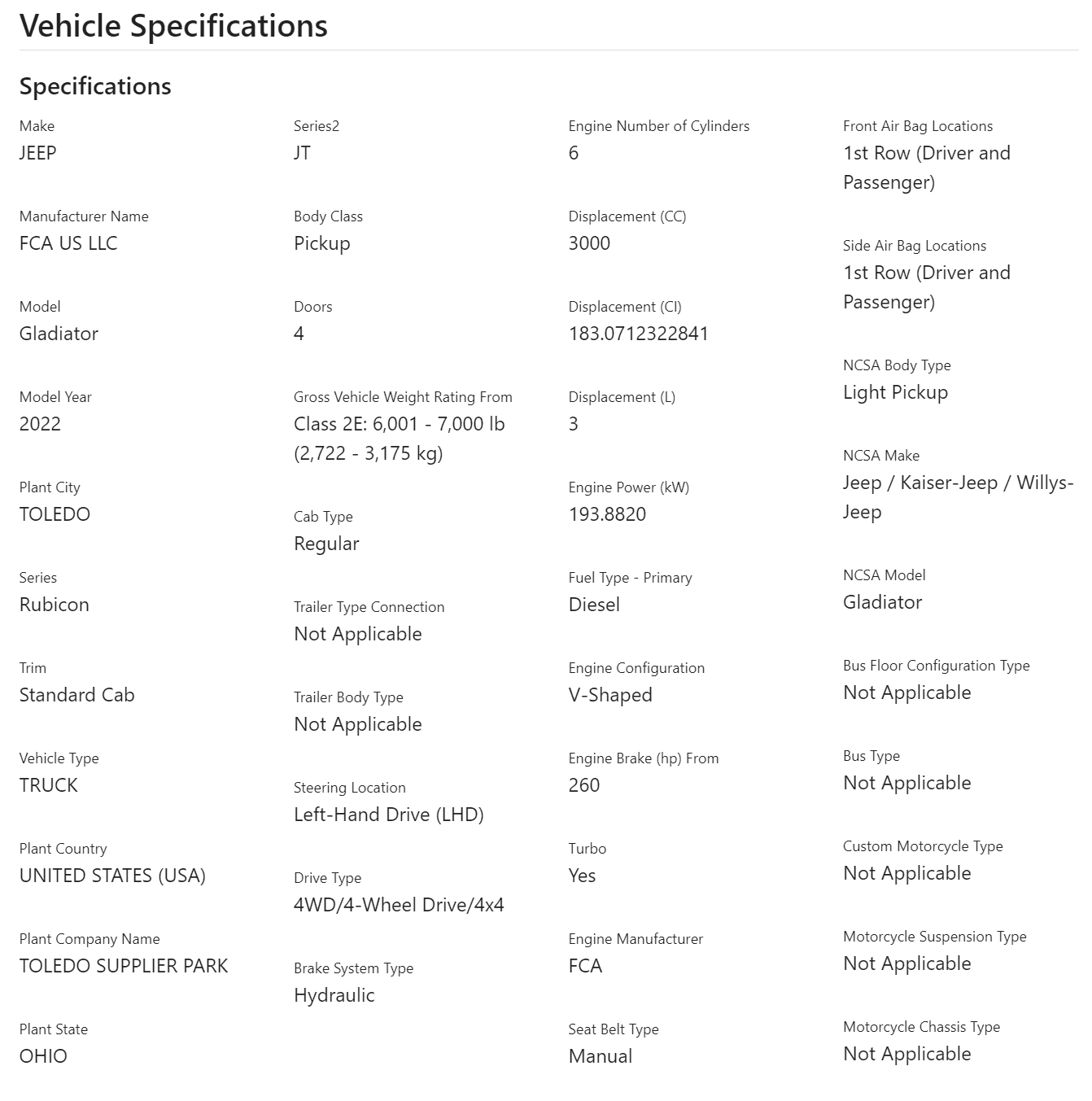Click the Turbo value Yes
This screenshot has width=1092, height=1101.
(582, 876)
